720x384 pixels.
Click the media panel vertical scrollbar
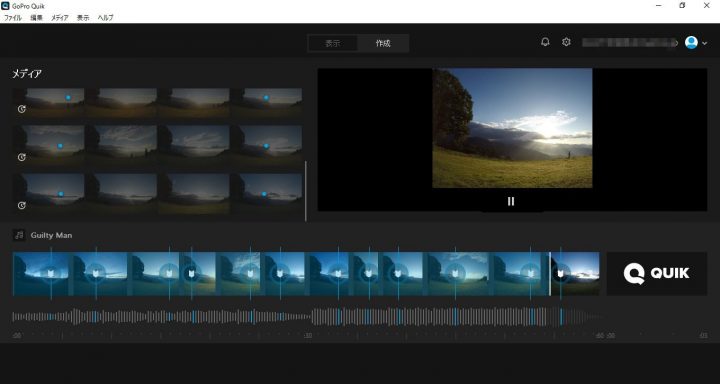click(306, 191)
